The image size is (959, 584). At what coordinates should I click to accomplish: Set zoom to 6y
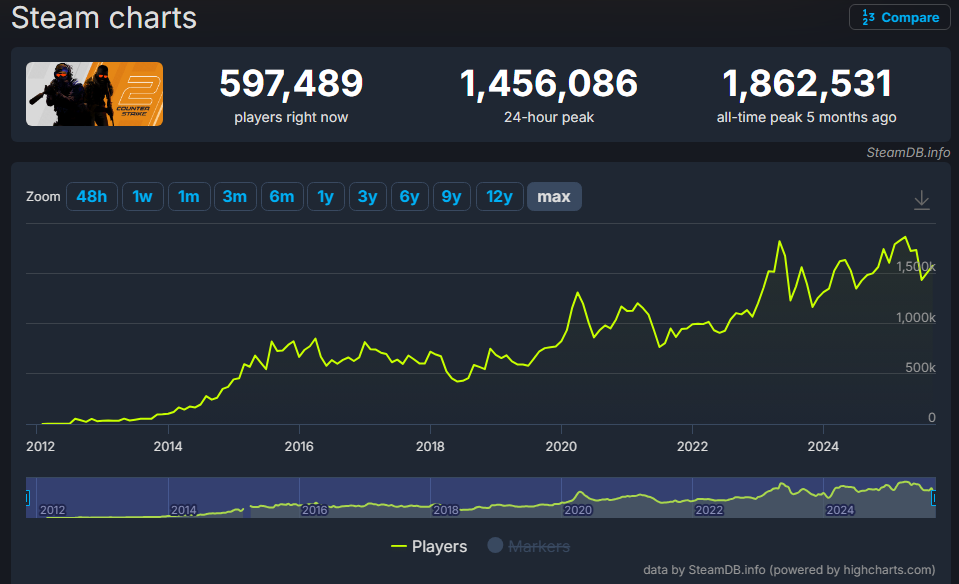[x=410, y=196]
